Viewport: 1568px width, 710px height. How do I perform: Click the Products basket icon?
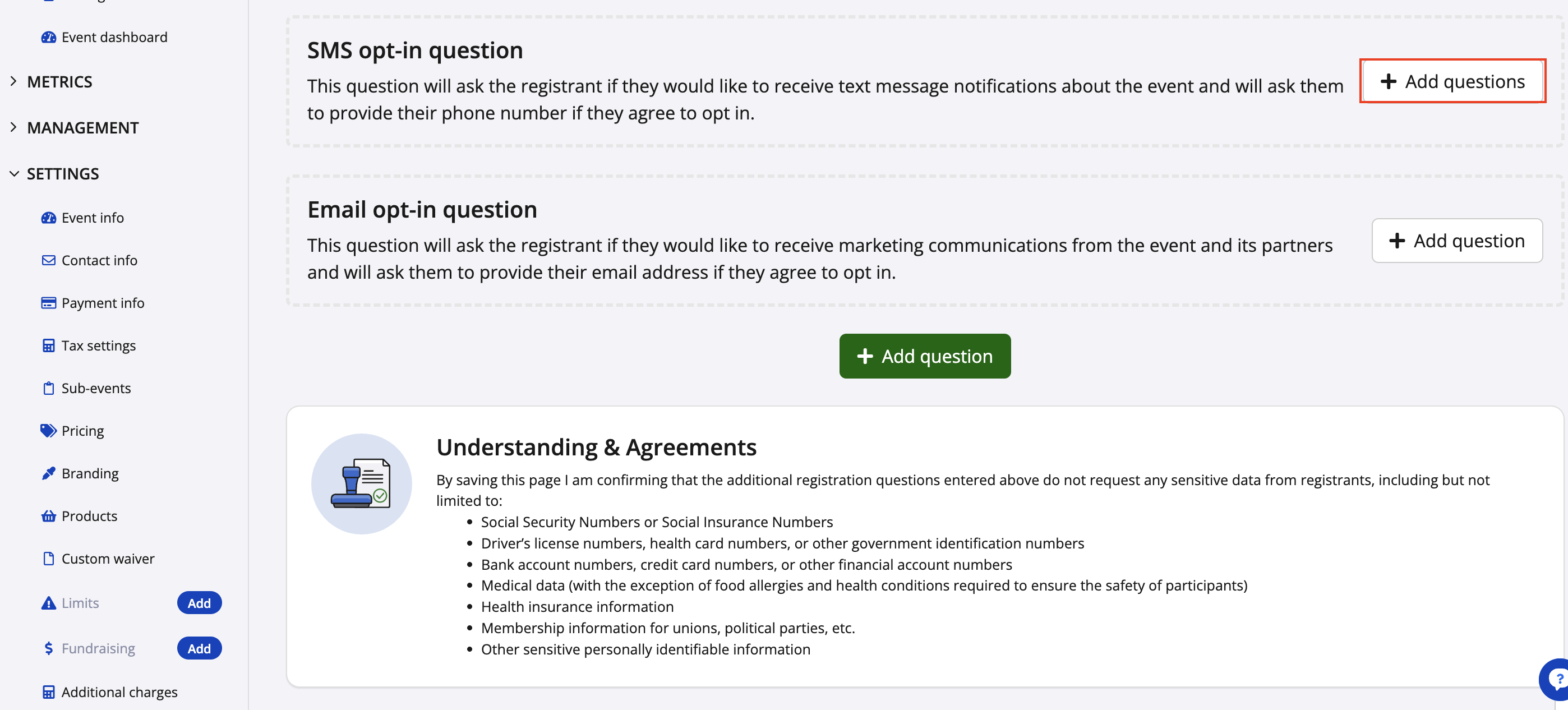click(48, 517)
